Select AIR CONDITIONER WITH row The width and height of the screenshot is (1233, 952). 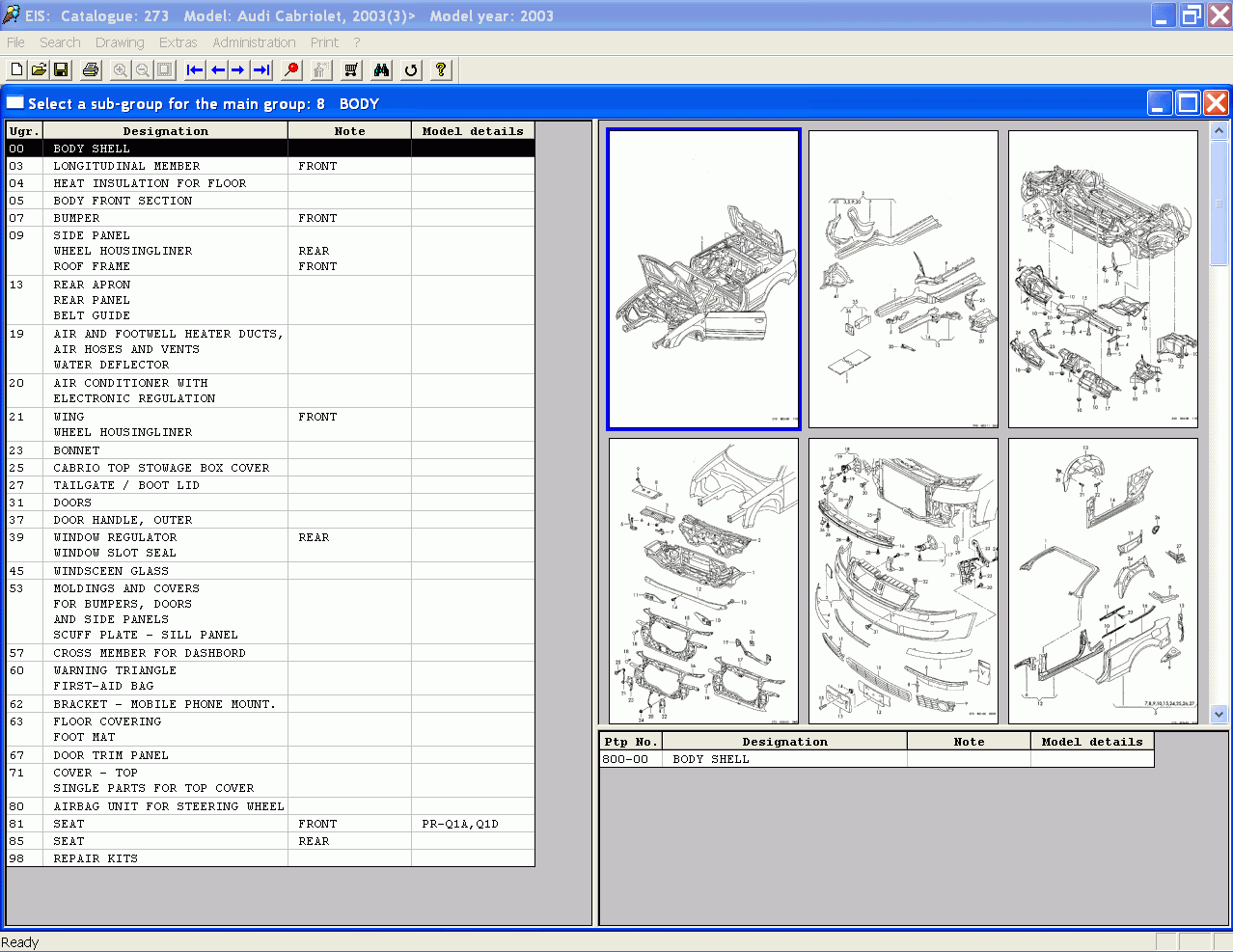[x=270, y=391]
